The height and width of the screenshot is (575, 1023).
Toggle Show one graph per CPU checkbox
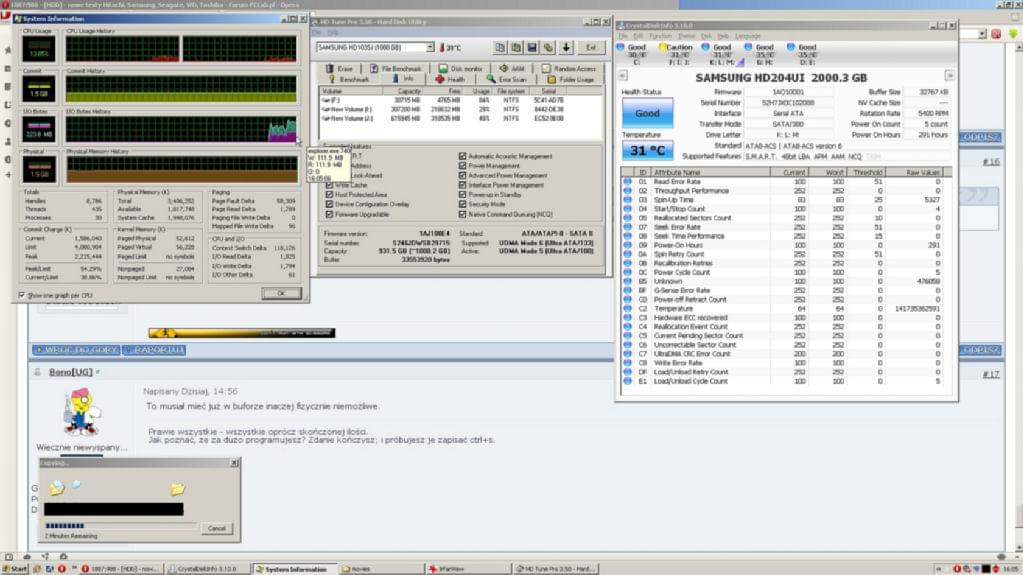coord(22,295)
